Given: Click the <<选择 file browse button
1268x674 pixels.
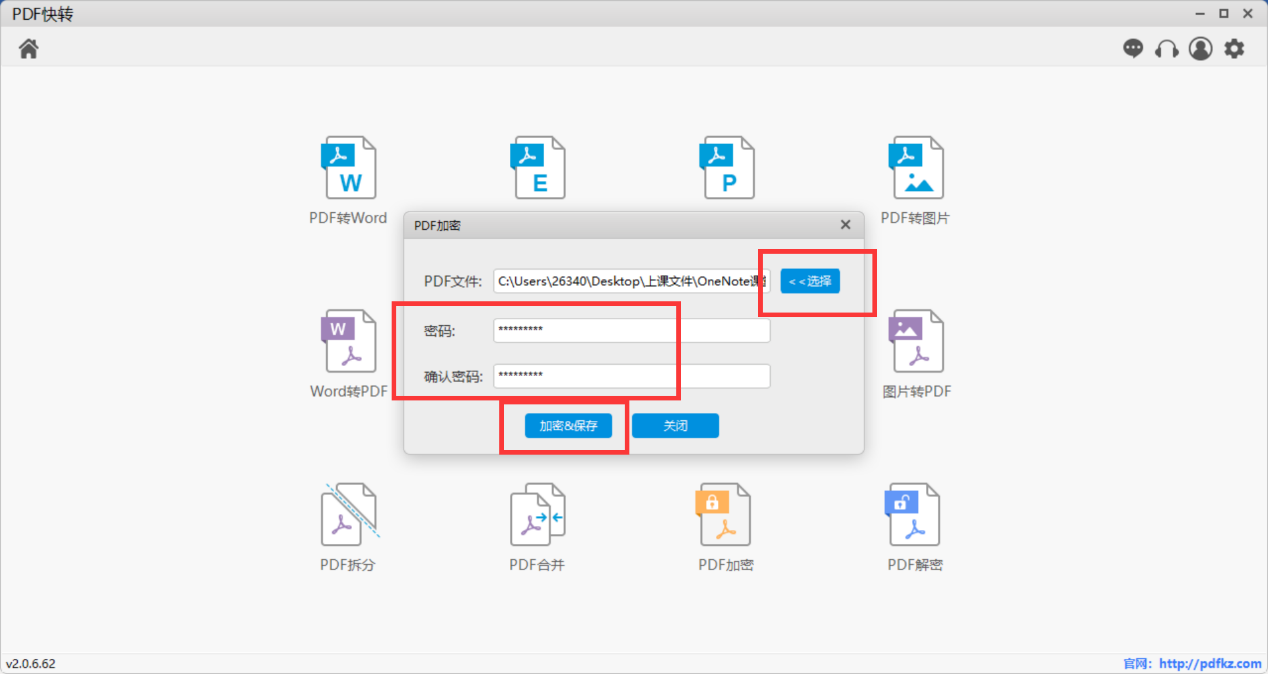Looking at the screenshot, I should click(x=810, y=281).
